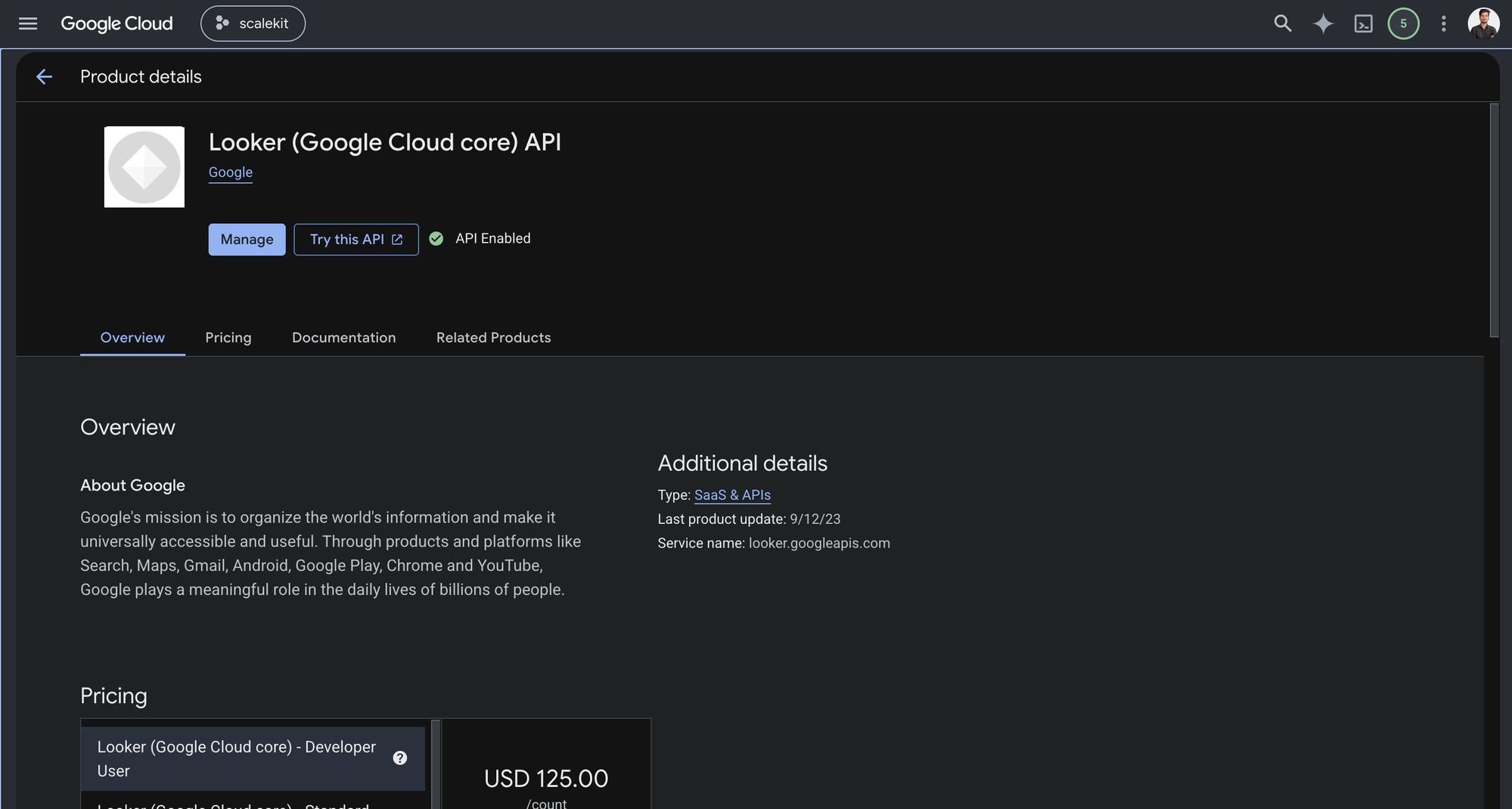Click the last product update date 9/12/23
This screenshot has height=809, width=1512.
pyautogui.click(x=815, y=519)
